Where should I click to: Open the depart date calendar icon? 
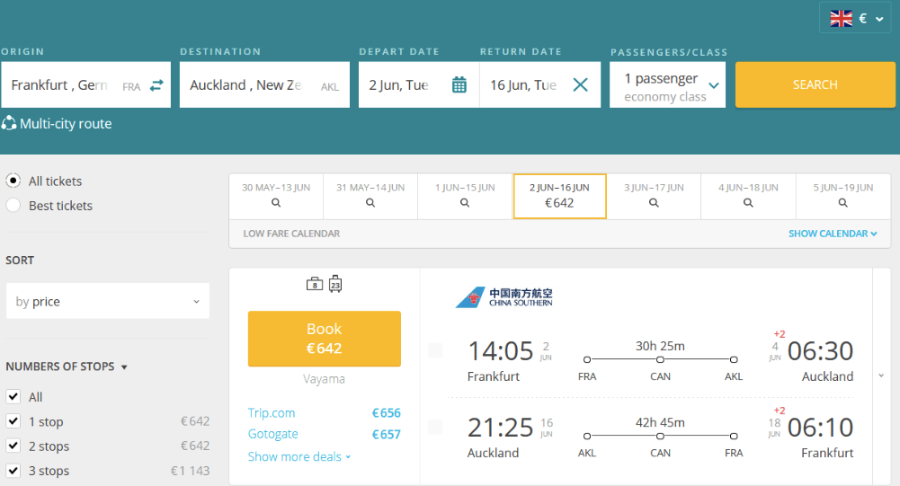(459, 85)
